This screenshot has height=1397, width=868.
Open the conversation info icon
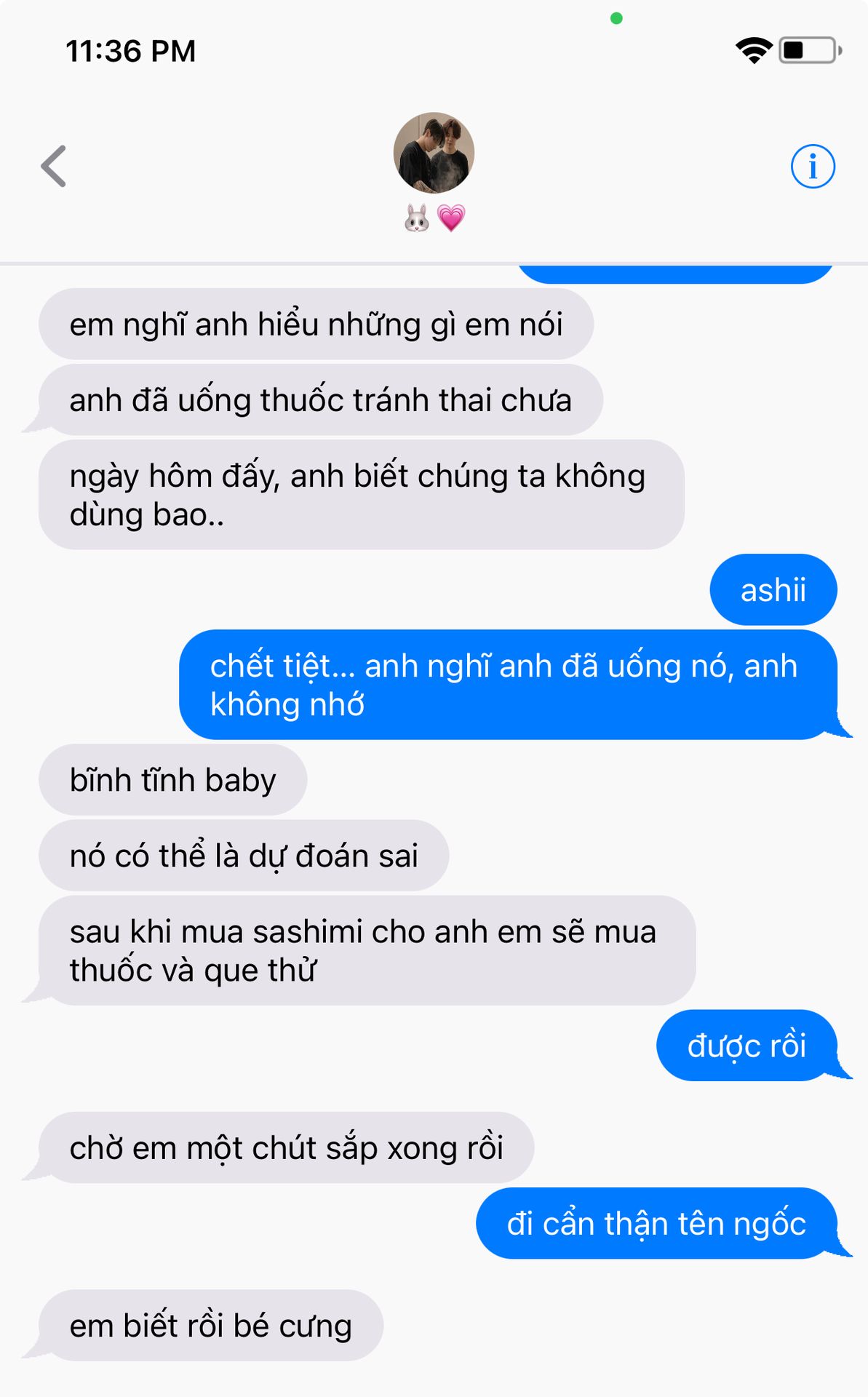813,167
